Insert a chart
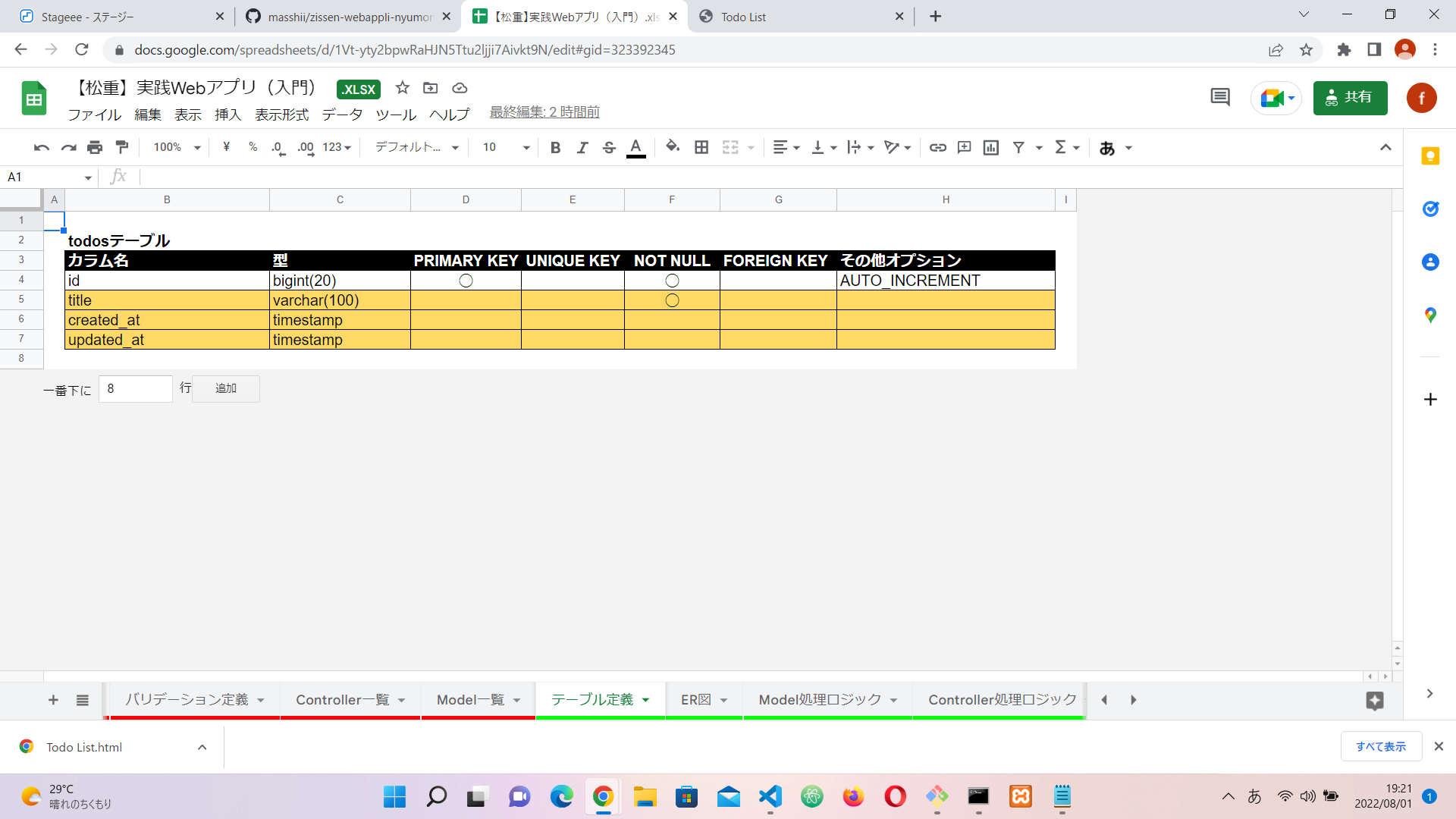The image size is (1456, 819). 990,147
